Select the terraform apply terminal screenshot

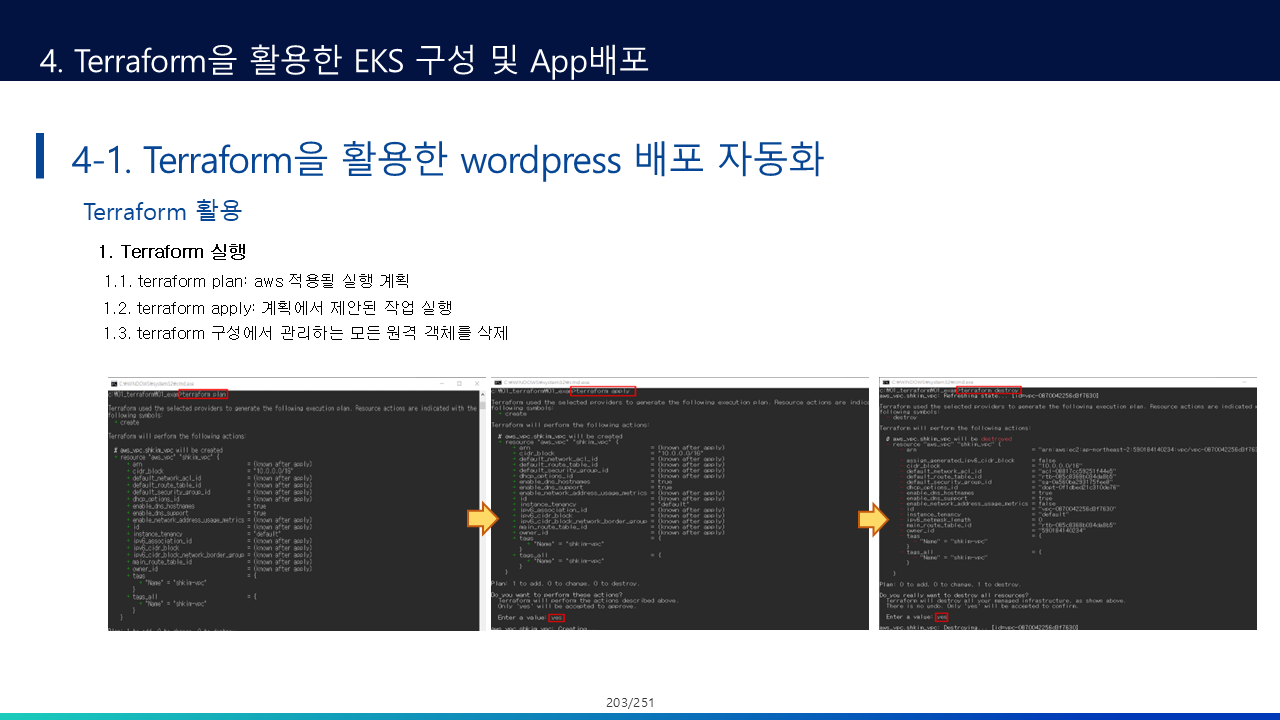[x=679, y=504]
